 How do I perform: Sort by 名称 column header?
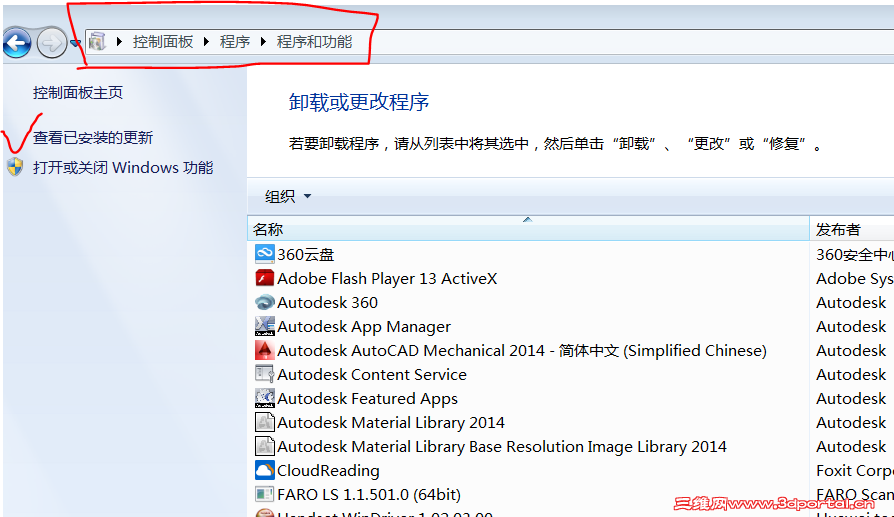pos(529,229)
